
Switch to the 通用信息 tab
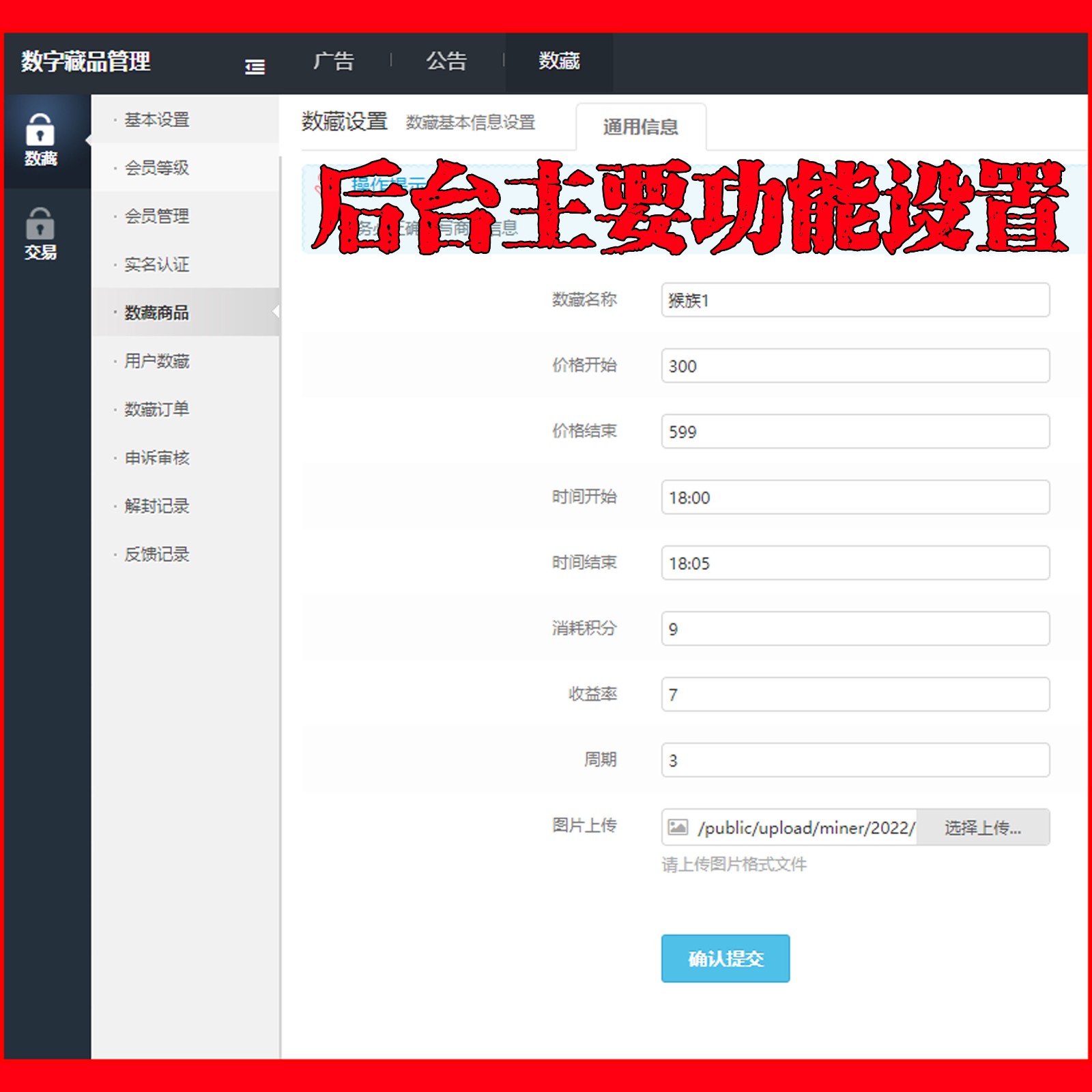(x=640, y=127)
